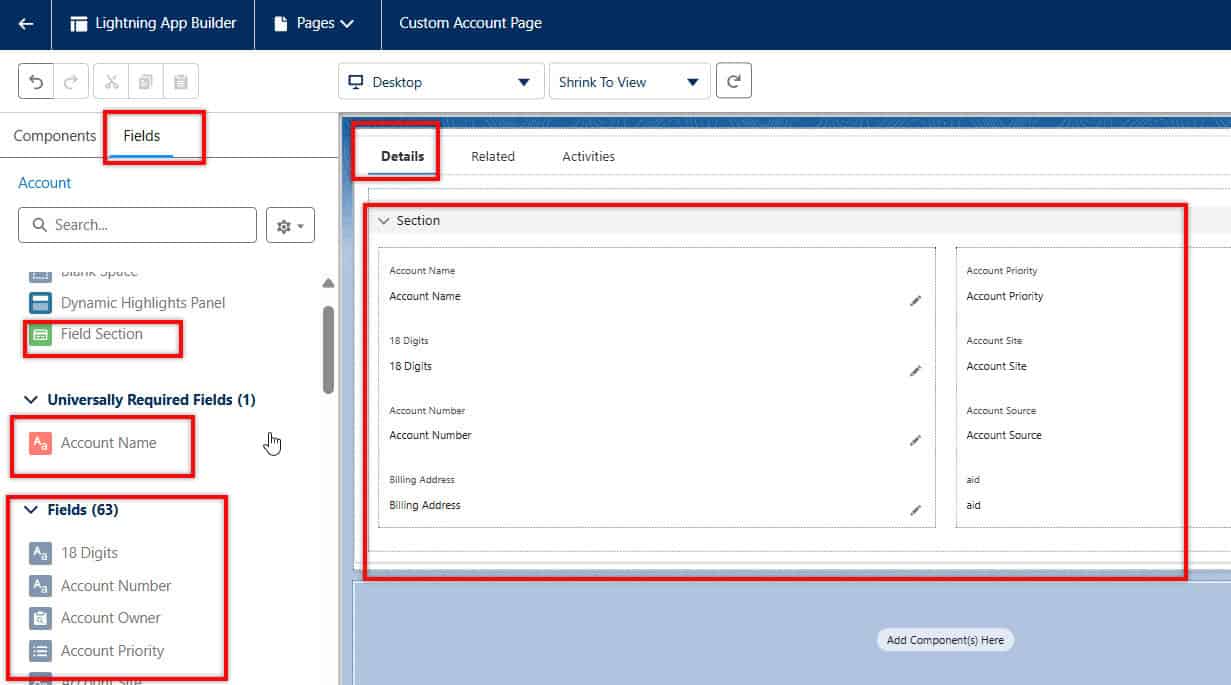1231x685 pixels.
Task: Click the Account Number edit pencil
Action: tap(915, 440)
